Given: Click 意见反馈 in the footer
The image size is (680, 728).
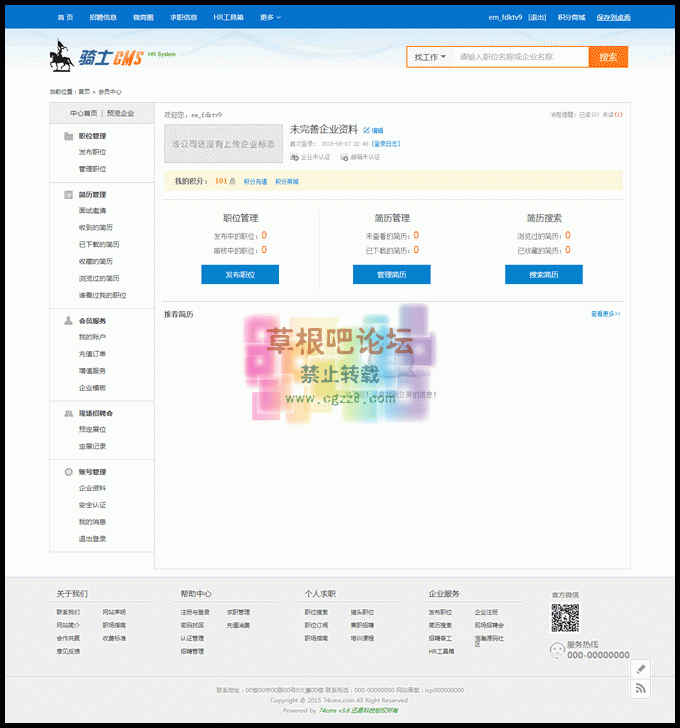Looking at the screenshot, I should click(x=68, y=651).
